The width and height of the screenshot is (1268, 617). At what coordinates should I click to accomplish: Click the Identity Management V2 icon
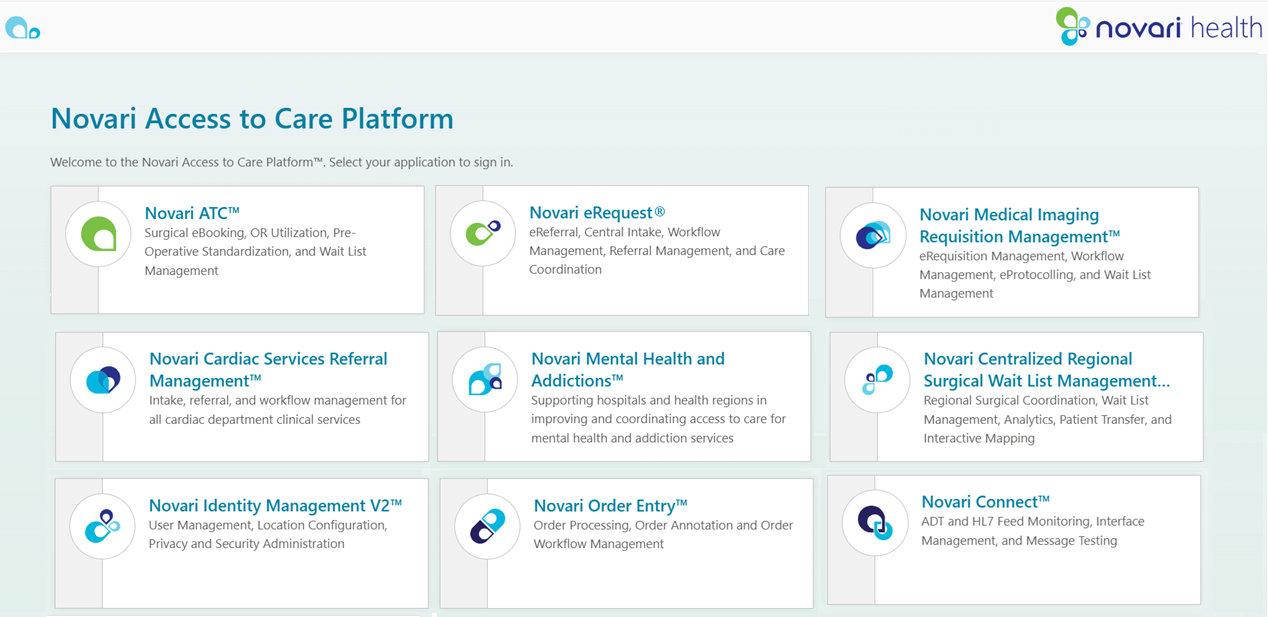click(102, 526)
